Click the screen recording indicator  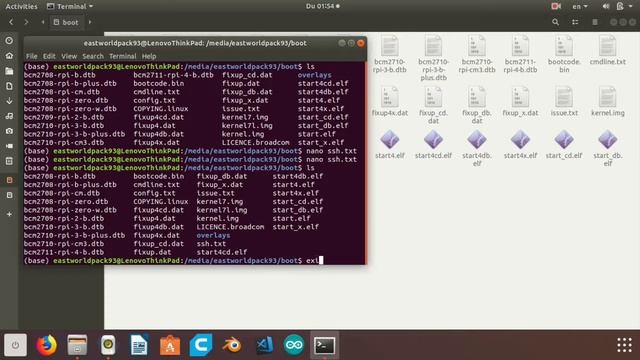click(x=556, y=6)
